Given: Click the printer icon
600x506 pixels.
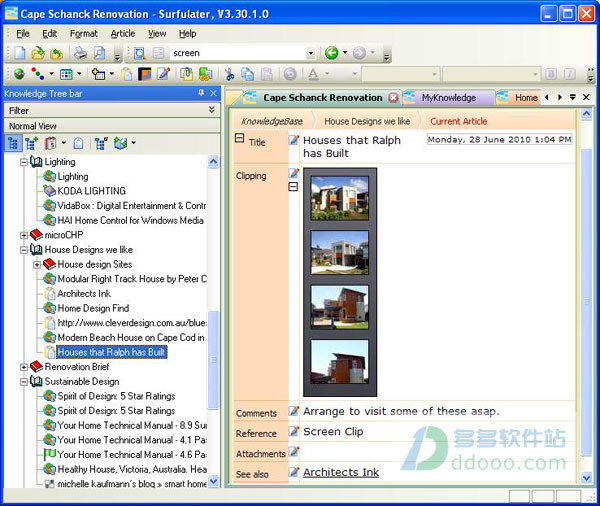Looking at the screenshot, I should [80, 53].
